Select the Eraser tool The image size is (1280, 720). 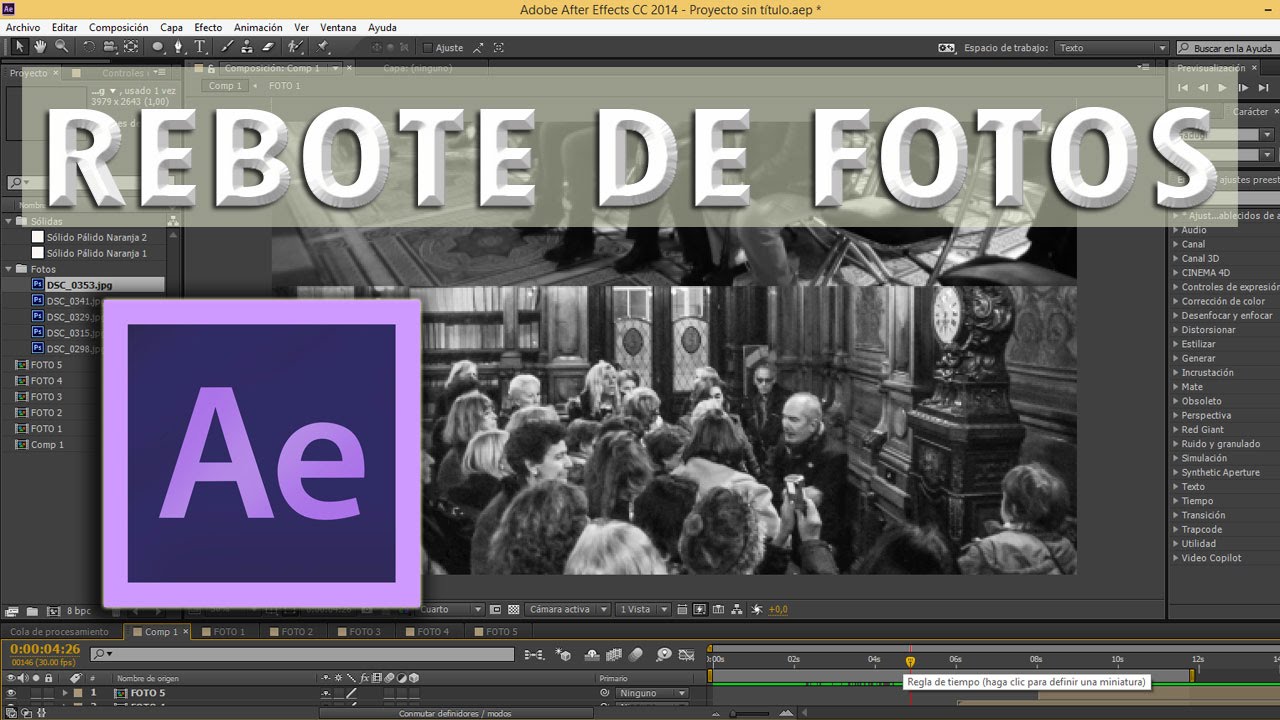[x=268, y=47]
